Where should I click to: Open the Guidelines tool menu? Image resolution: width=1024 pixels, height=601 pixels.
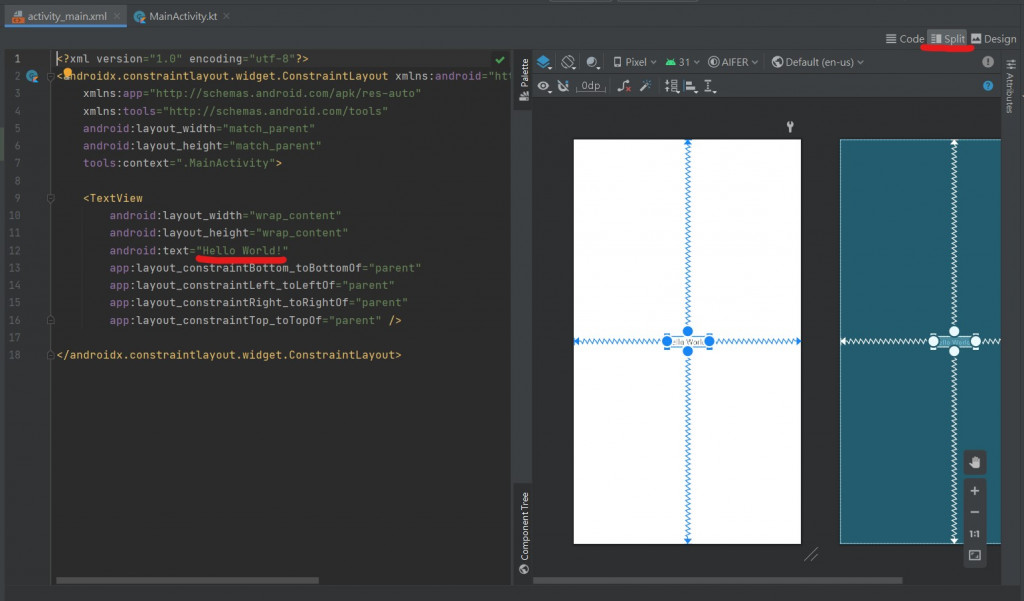[x=710, y=86]
